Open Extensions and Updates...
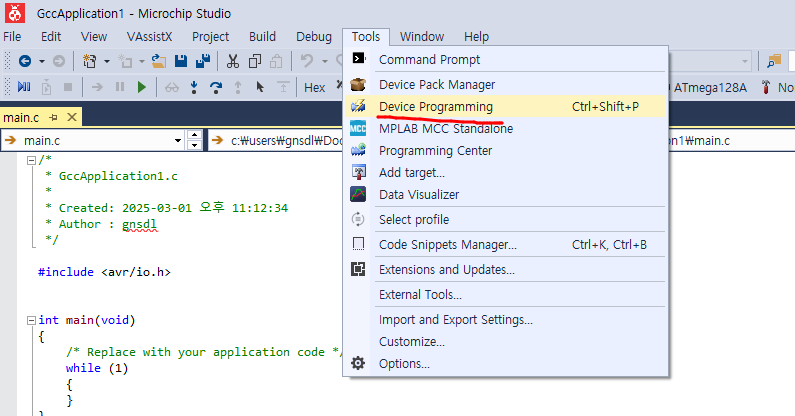The width and height of the screenshot is (795, 416). click(x=505, y=269)
